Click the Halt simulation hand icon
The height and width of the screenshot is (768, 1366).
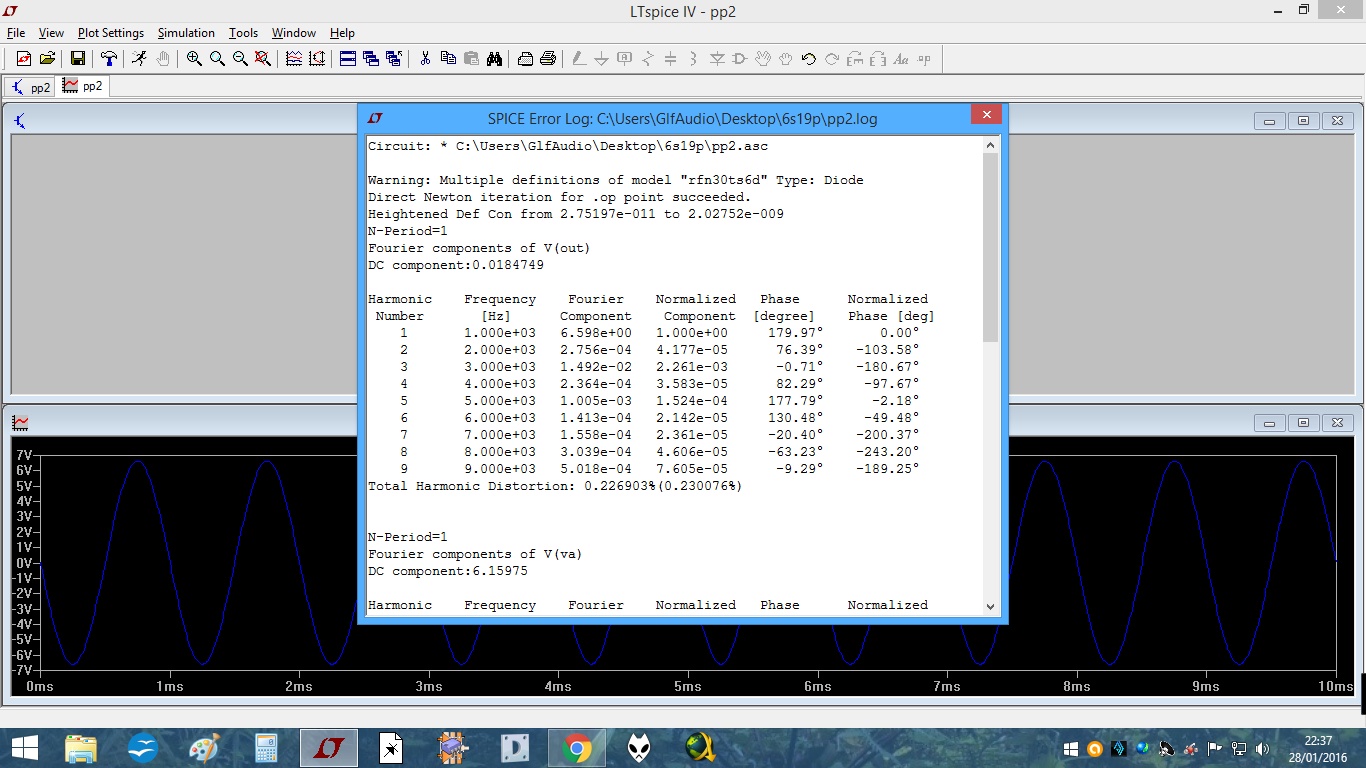pos(163,59)
